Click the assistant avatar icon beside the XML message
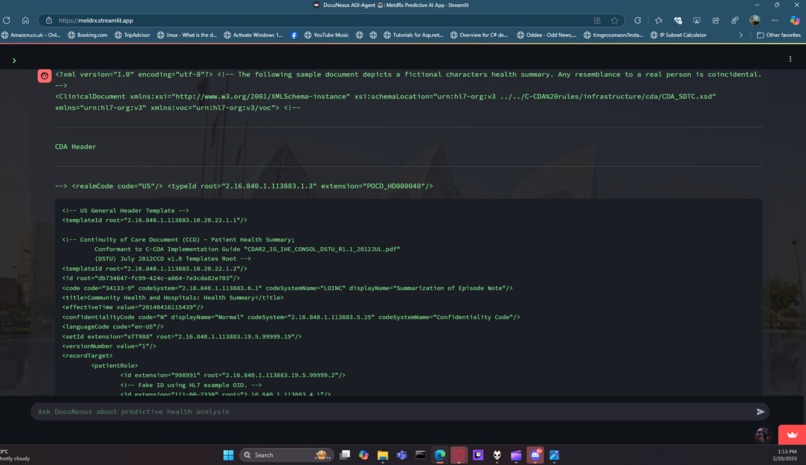Image resolution: width=806 pixels, height=465 pixels. [x=44, y=76]
